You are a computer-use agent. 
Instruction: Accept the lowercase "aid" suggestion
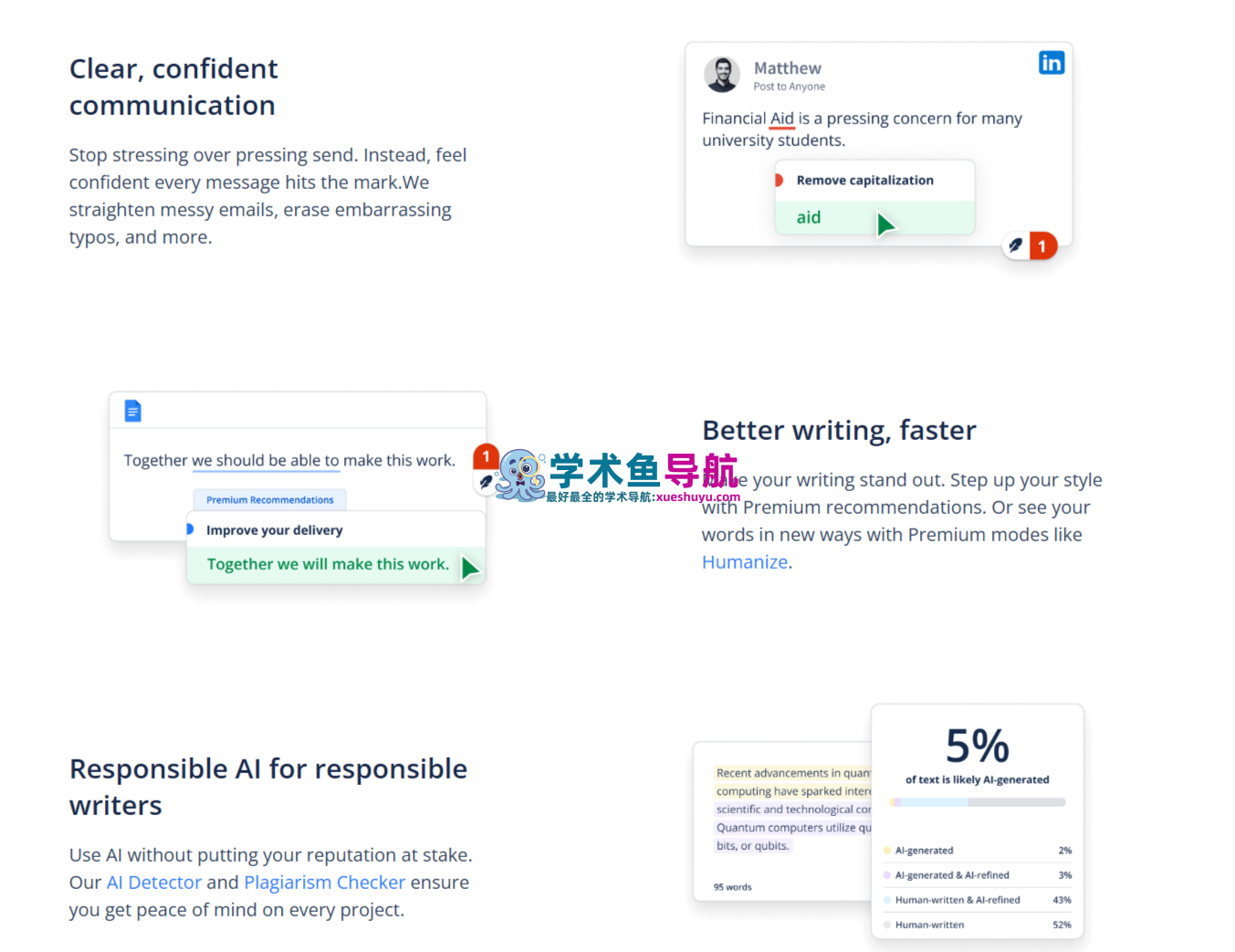pos(809,218)
